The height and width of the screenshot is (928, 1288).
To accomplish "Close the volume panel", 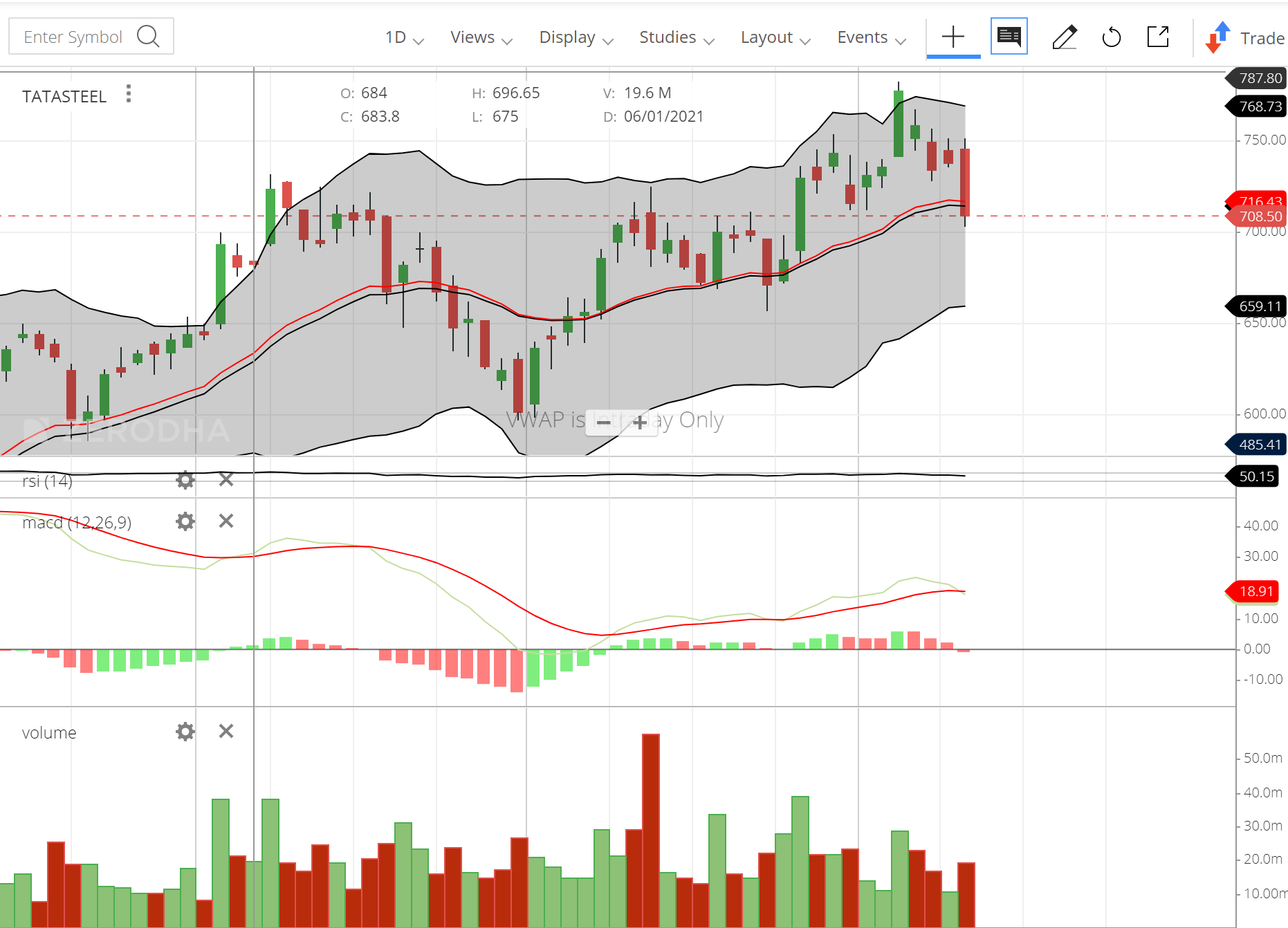I will (x=226, y=731).
